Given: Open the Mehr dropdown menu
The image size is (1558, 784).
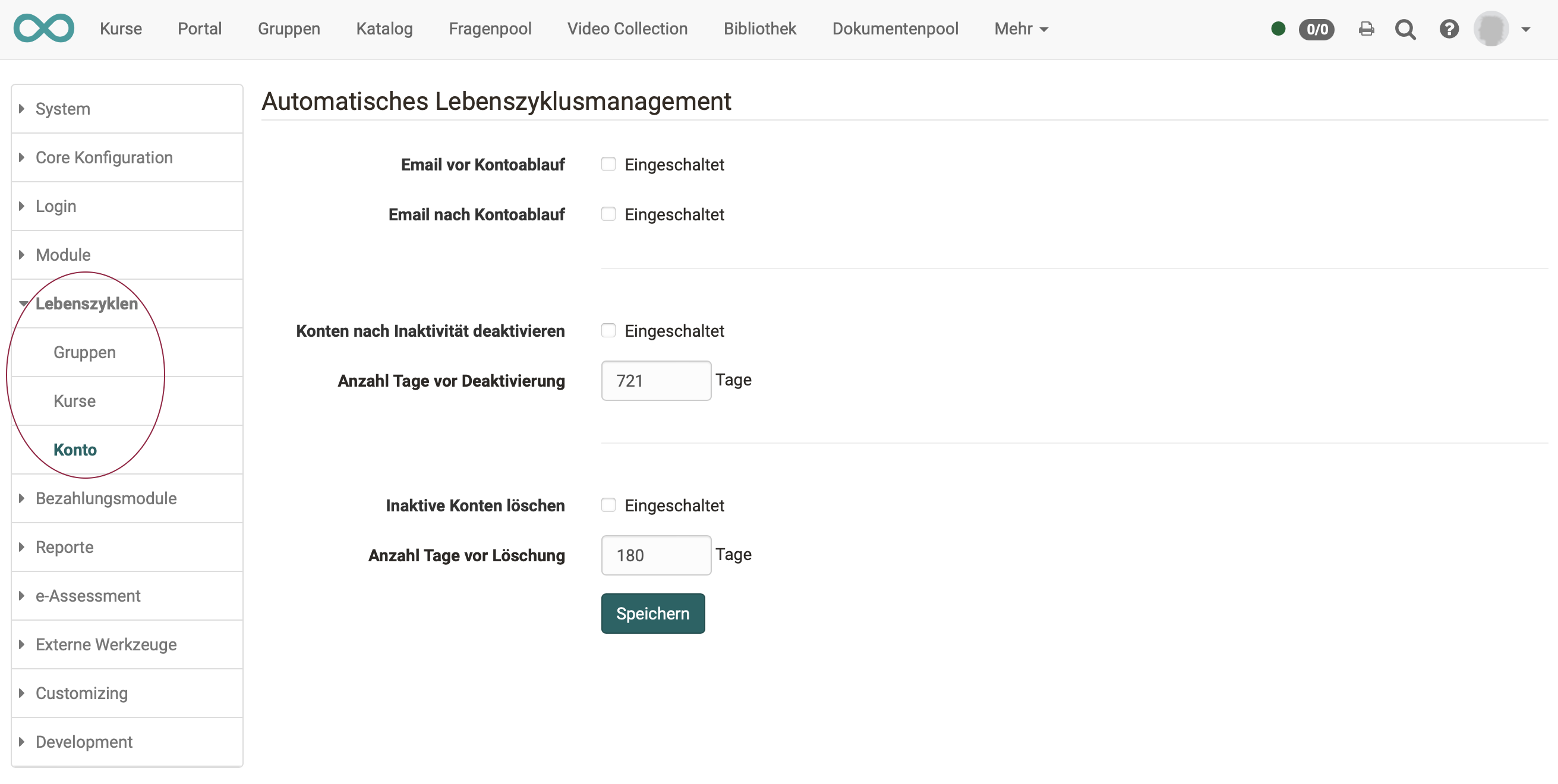Looking at the screenshot, I should (1021, 29).
